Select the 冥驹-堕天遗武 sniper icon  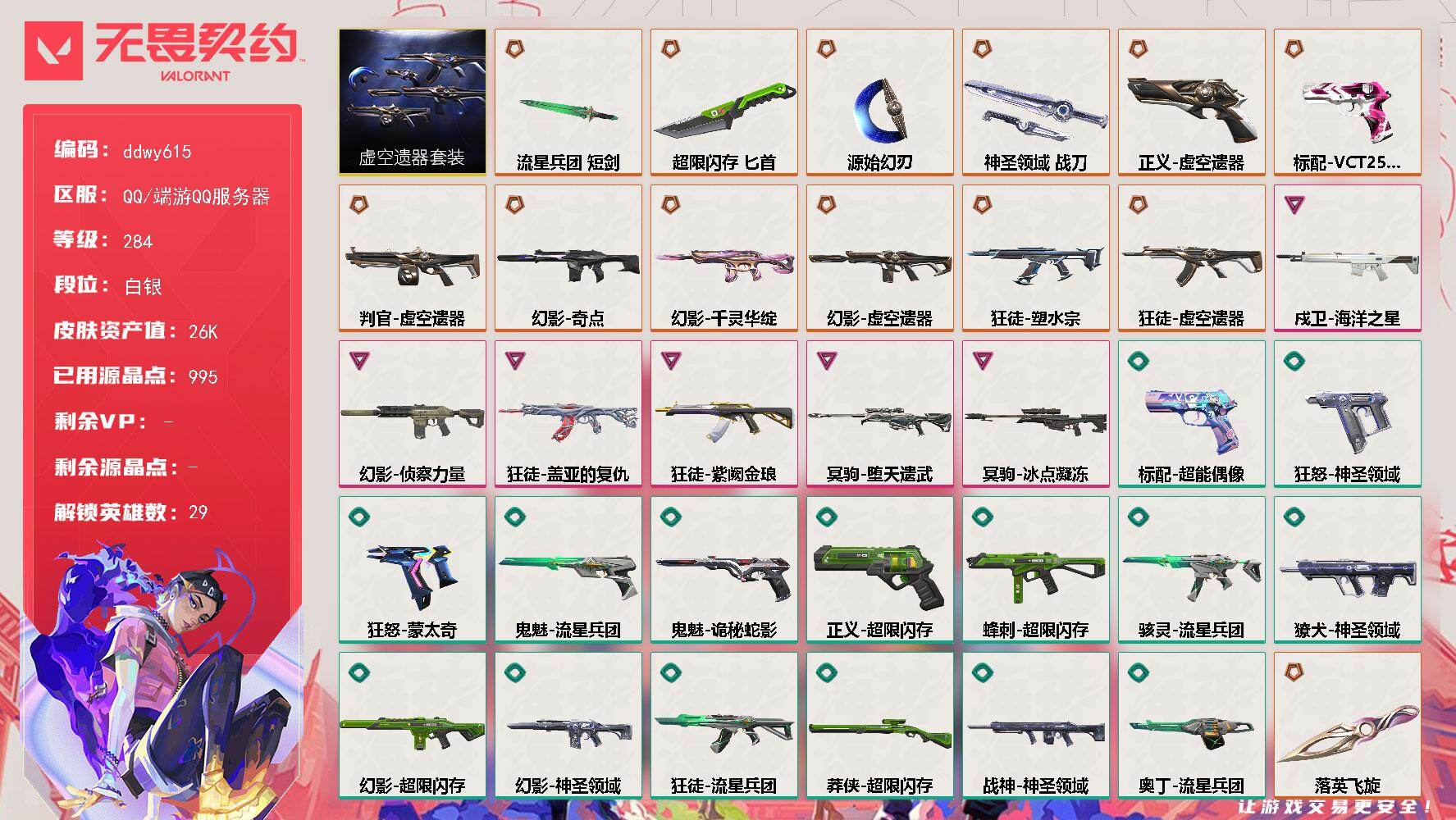(879, 419)
